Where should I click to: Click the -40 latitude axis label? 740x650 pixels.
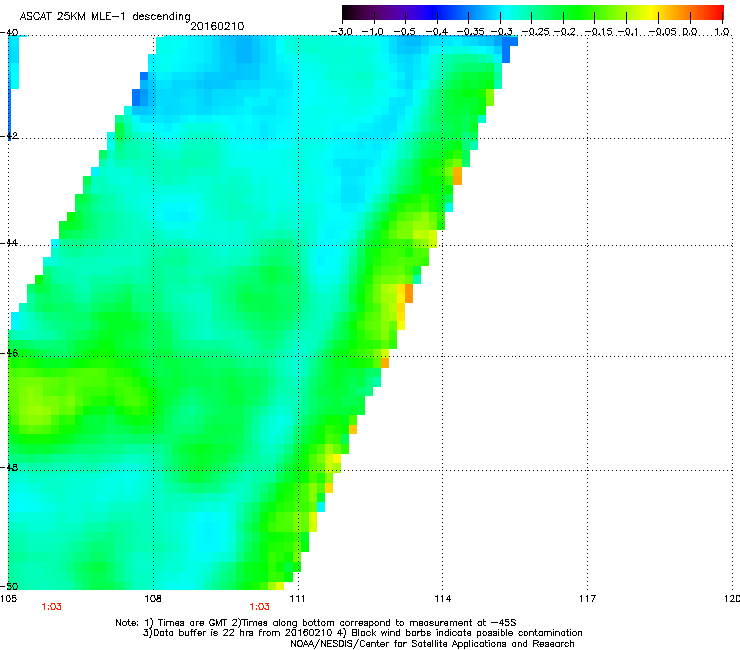(9, 33)
